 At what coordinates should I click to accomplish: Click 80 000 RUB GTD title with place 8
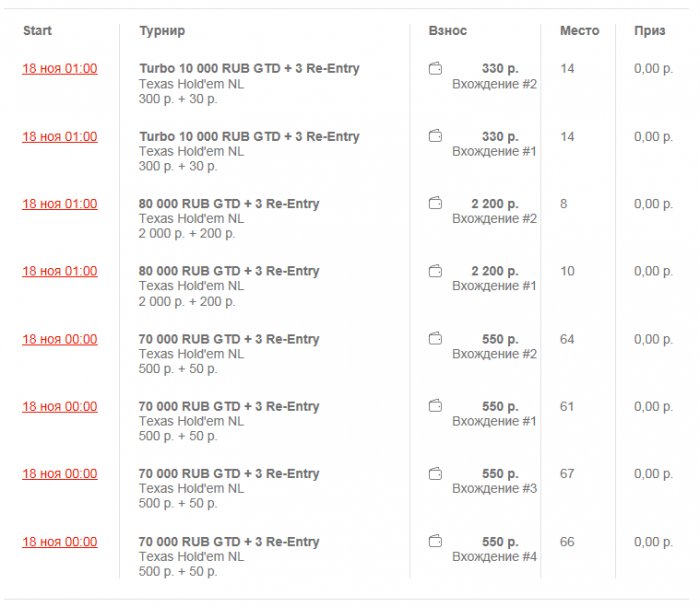[x=229, y=204]
